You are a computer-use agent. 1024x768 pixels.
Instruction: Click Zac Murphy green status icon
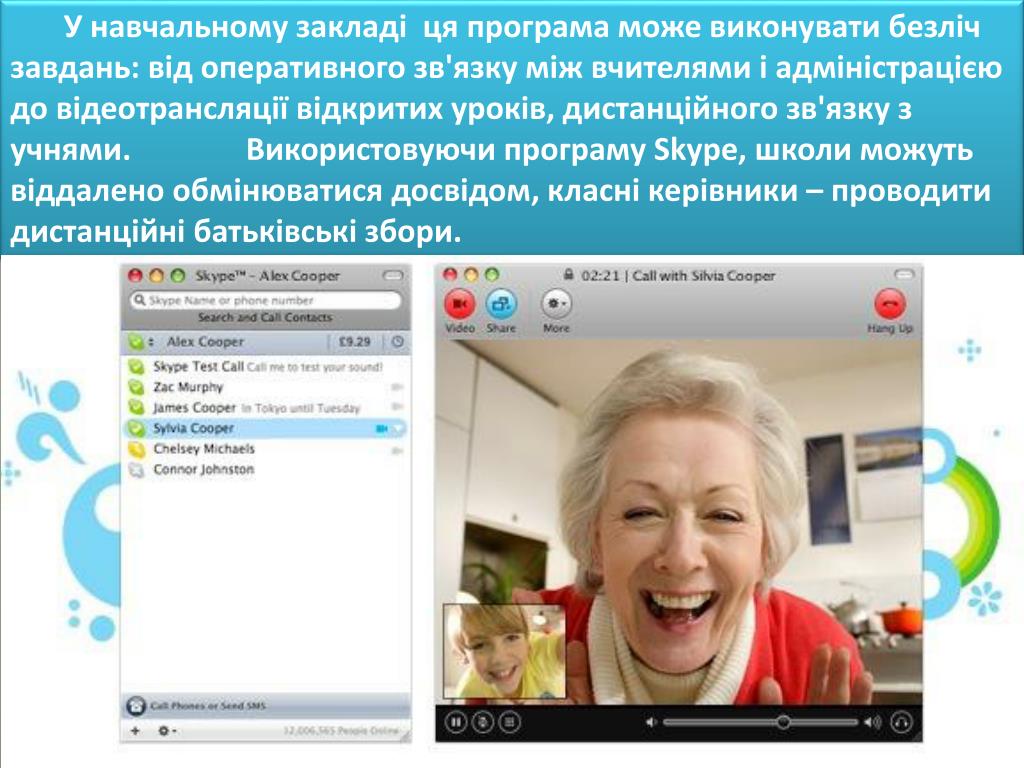[136, 387]
